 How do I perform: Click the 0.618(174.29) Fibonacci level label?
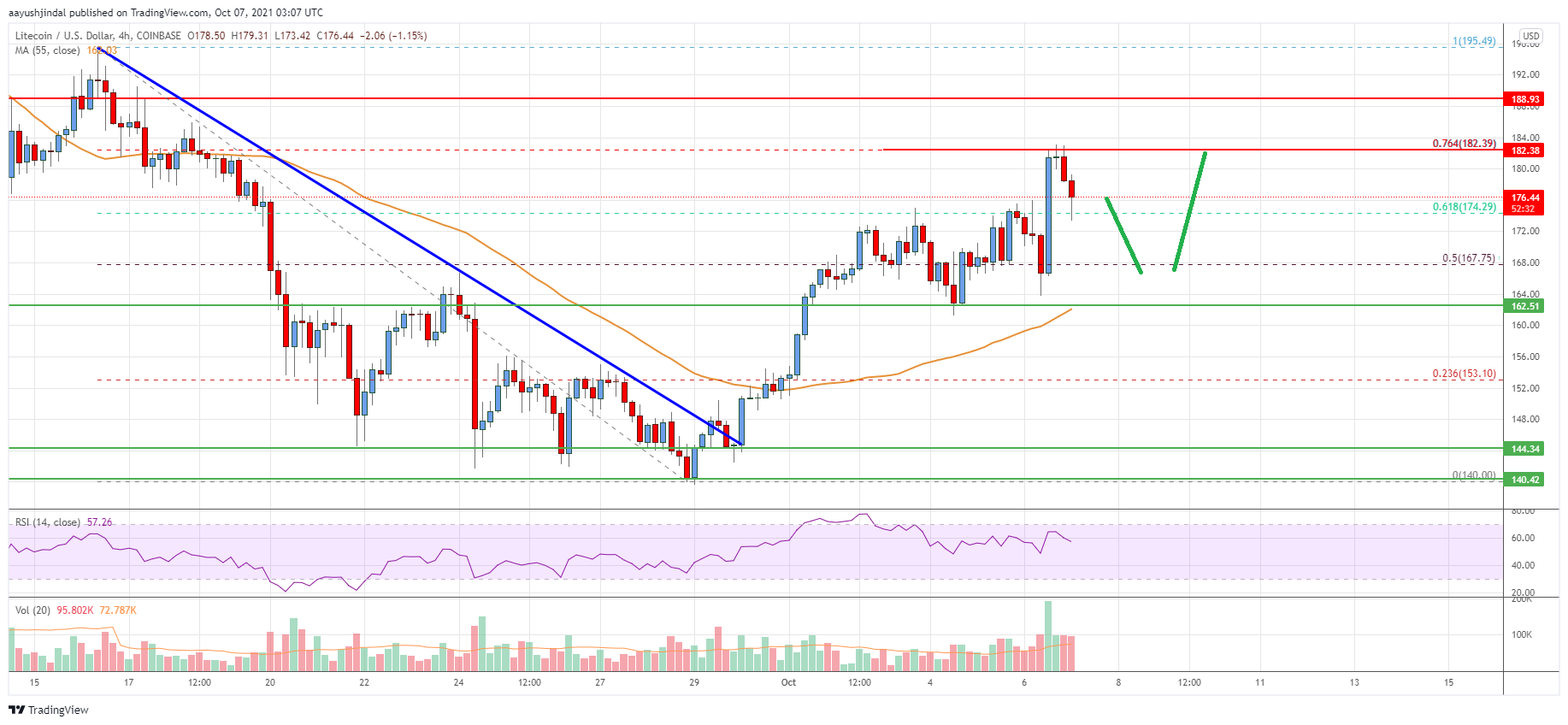click(1465, 207)
